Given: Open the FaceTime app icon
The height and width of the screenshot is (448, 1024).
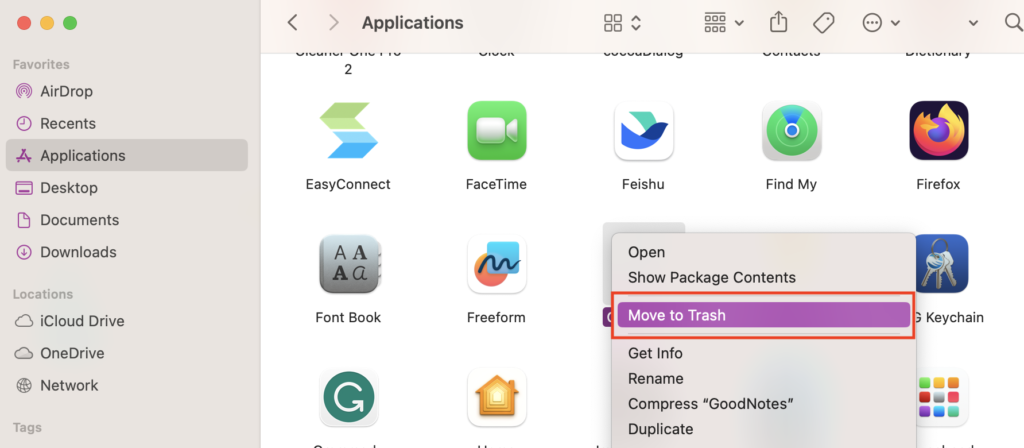Looking at the screenshot, I should (497, 132).
